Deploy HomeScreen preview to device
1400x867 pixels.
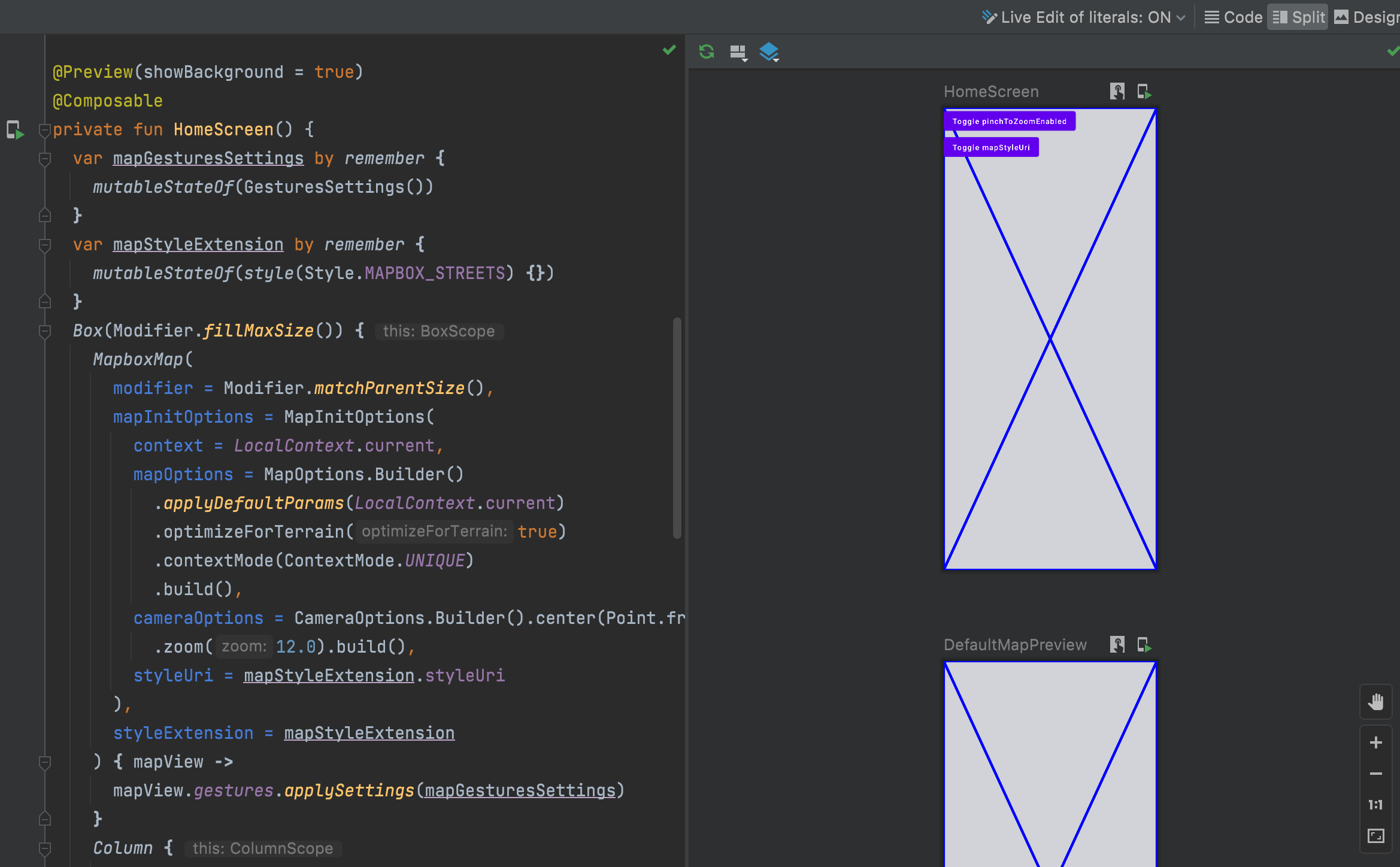tap(1144, 92)
